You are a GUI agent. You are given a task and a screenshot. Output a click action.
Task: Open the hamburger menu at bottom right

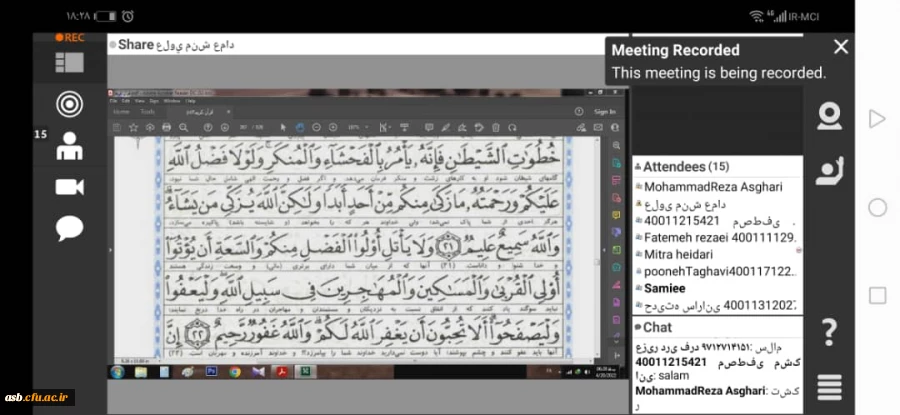coord(828,386)
